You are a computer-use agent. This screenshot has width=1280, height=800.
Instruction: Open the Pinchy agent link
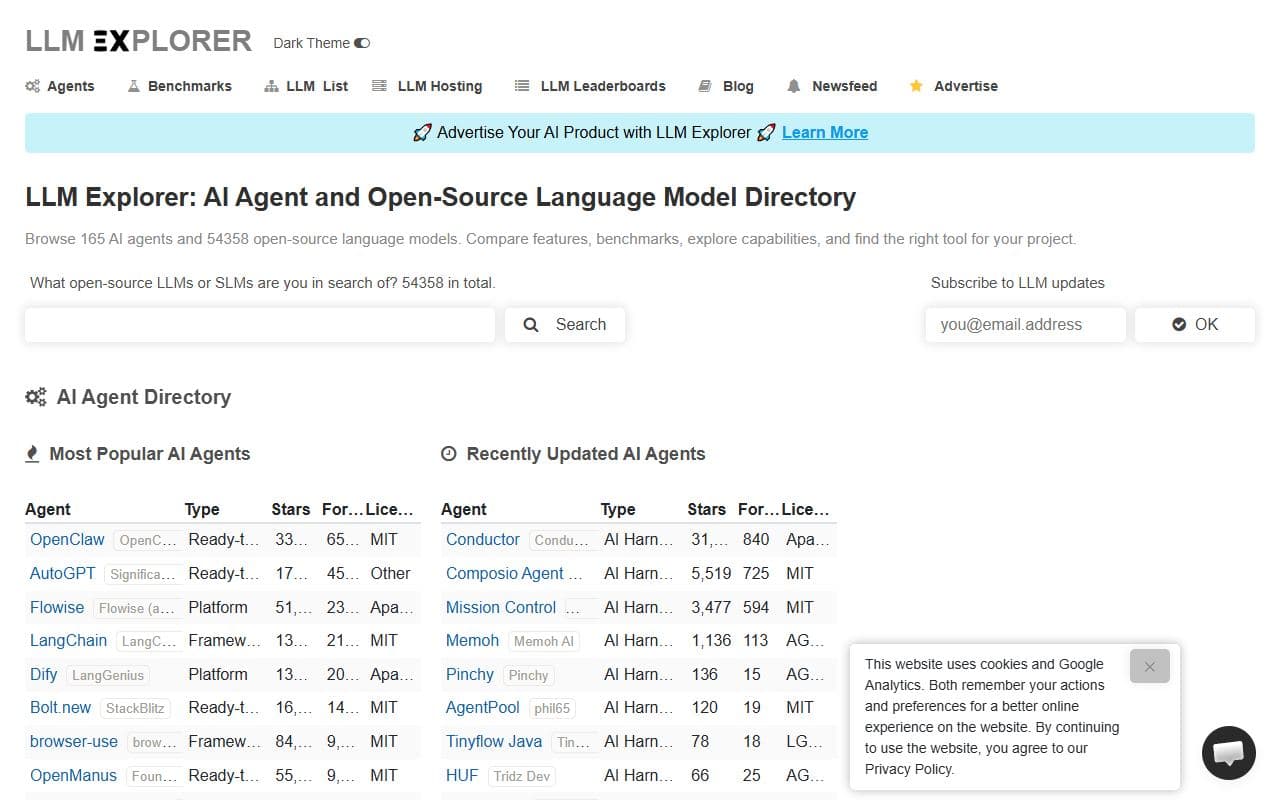(470, 674)
